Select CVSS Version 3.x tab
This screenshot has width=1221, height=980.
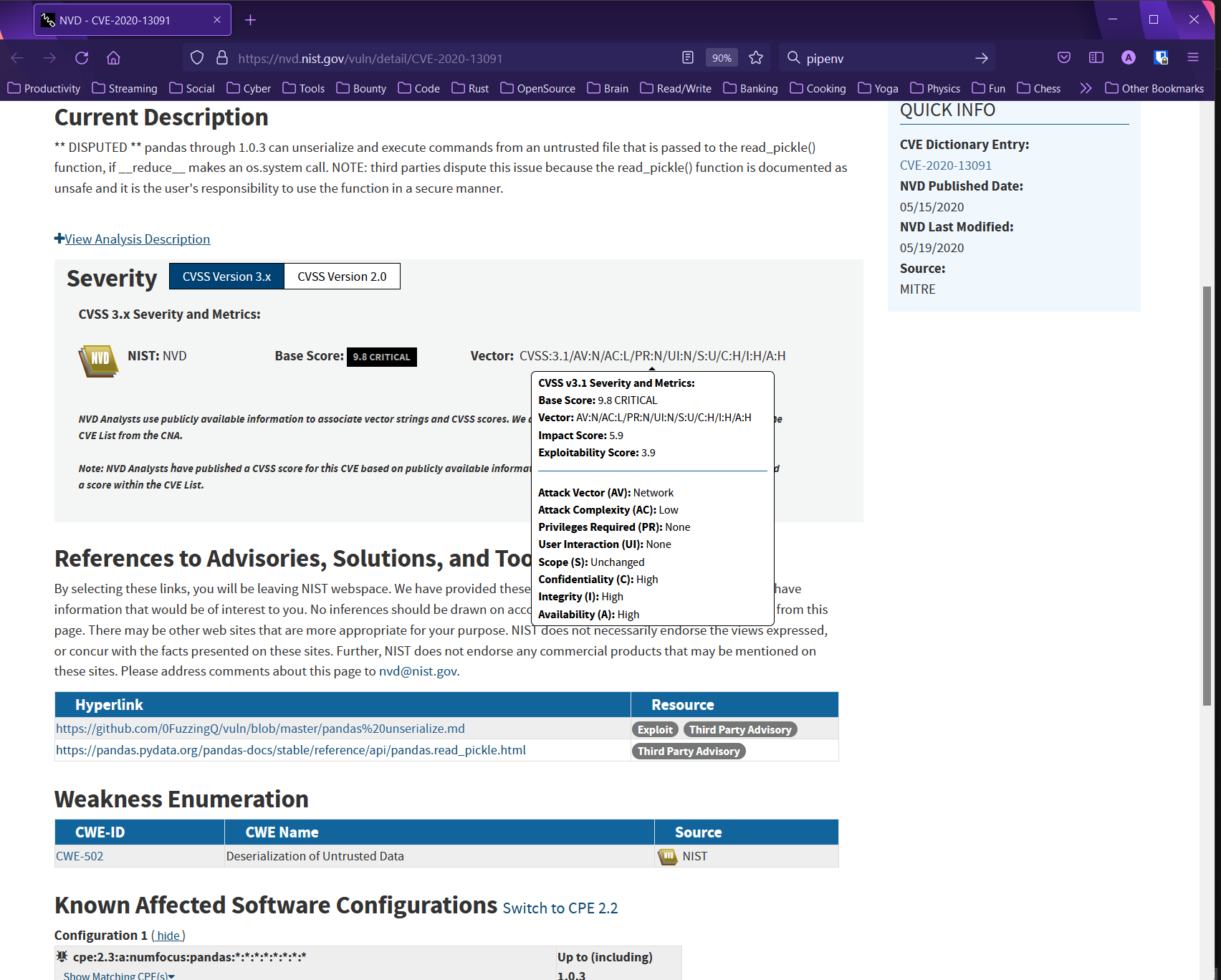tap(226, 277)
